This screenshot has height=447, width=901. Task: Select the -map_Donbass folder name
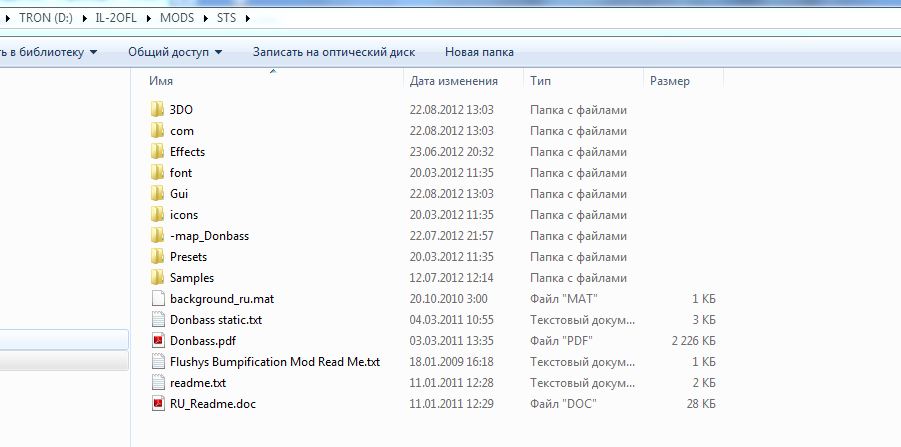(x=209, y=236)
